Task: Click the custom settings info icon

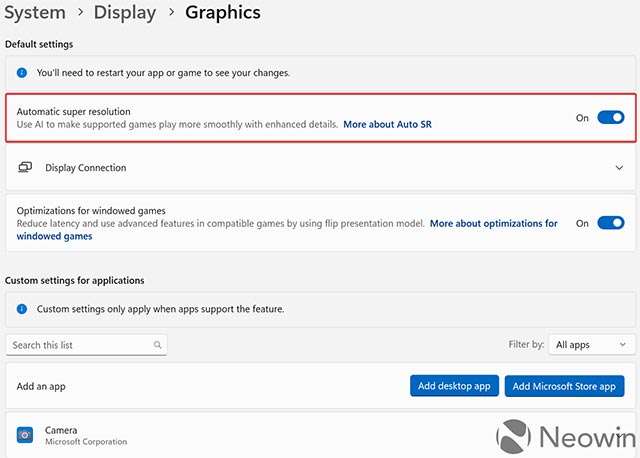Action: point(22,310)
